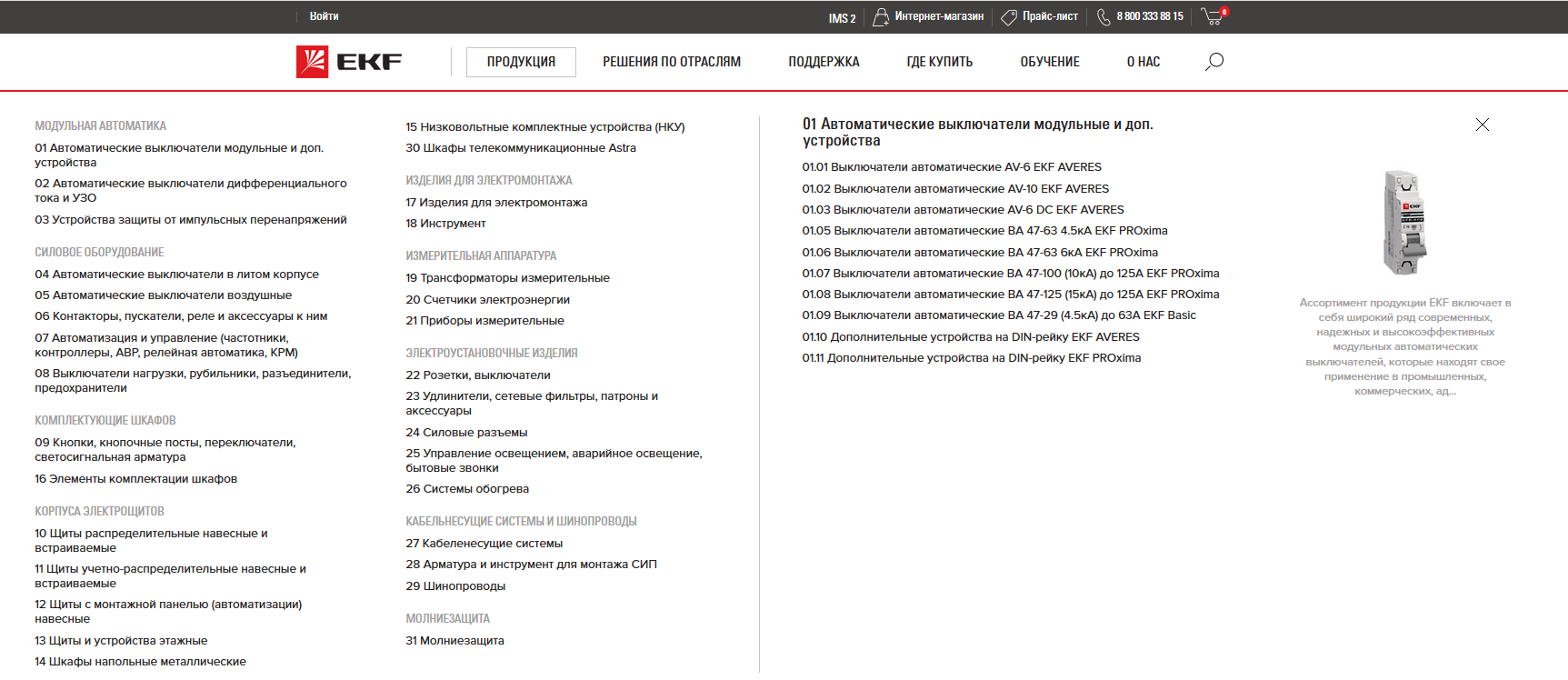
Task: Click the circuit breaker product image
Action: coord(1405,223)
